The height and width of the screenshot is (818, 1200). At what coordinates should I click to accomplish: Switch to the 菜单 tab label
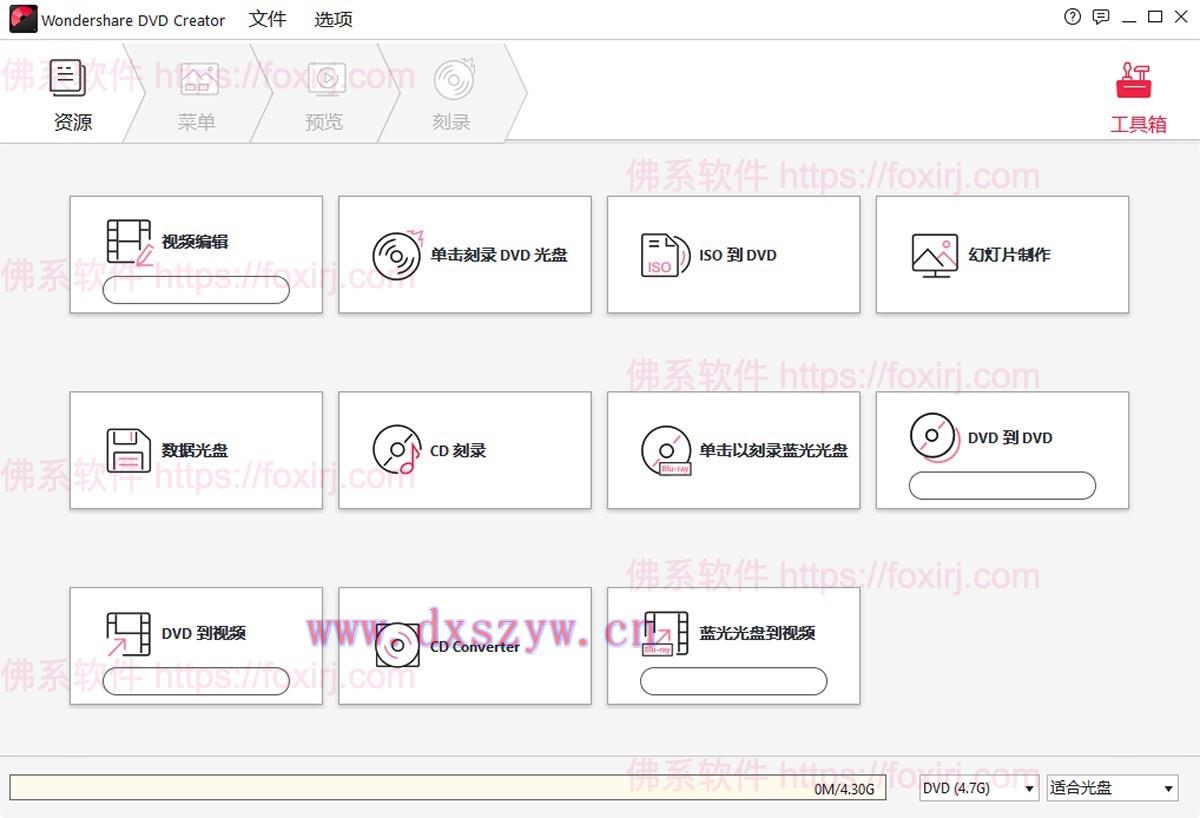point(197,122)
